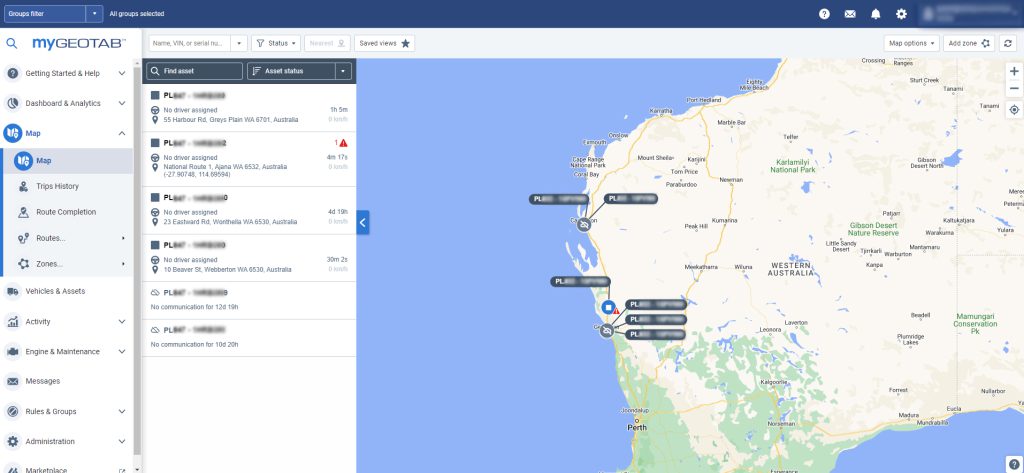Click the Name, VIN, or serial number search field
Screen dimensions: 1024x473
tap(190, 43)
